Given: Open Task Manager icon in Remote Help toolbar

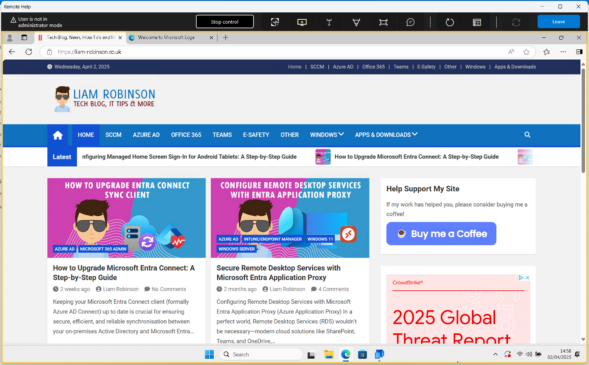Looking at the screenshot, I should (x=477, y=22).
